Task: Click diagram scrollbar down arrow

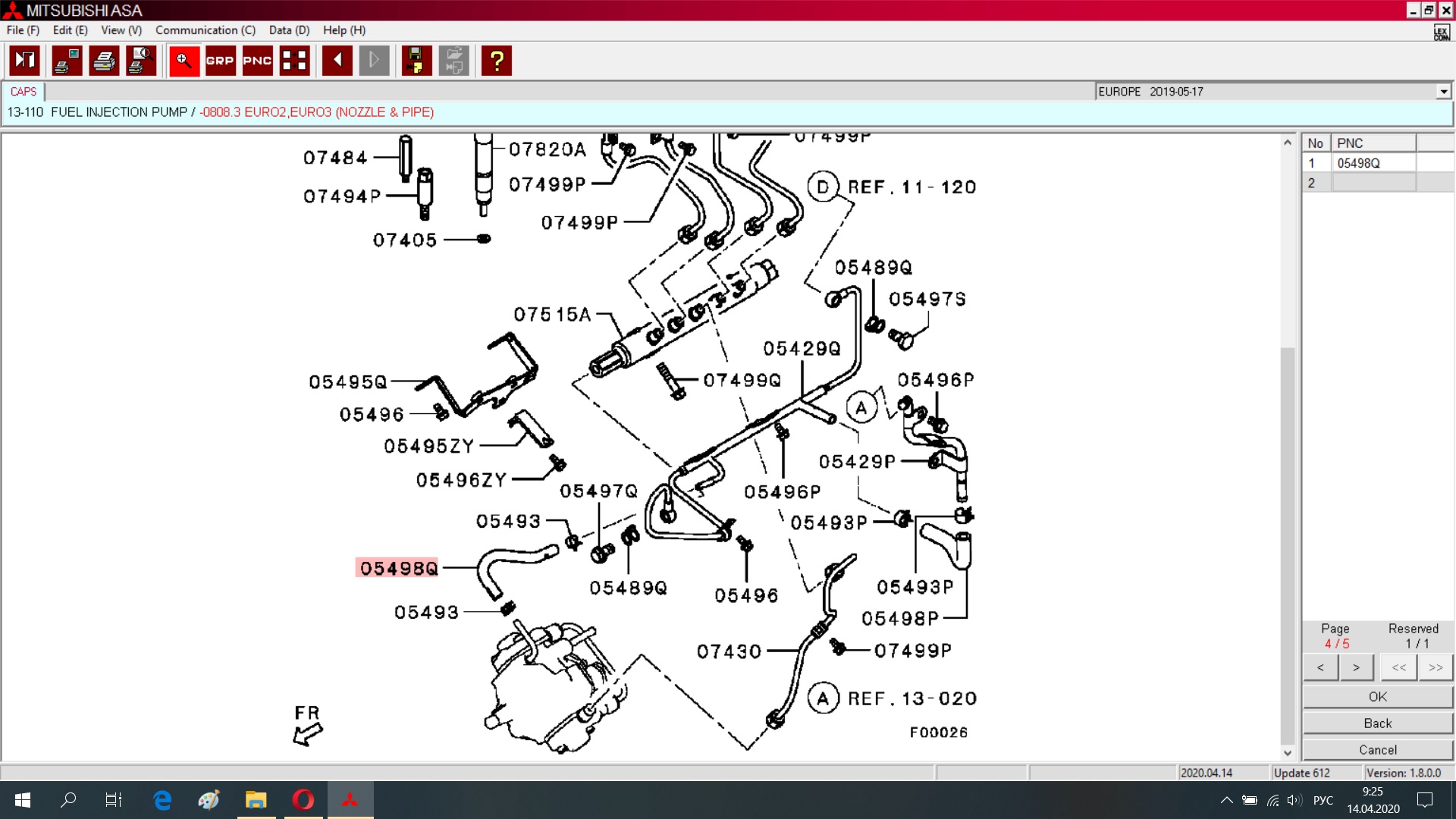Action: pyautogui.click(x=1287, y=753)
